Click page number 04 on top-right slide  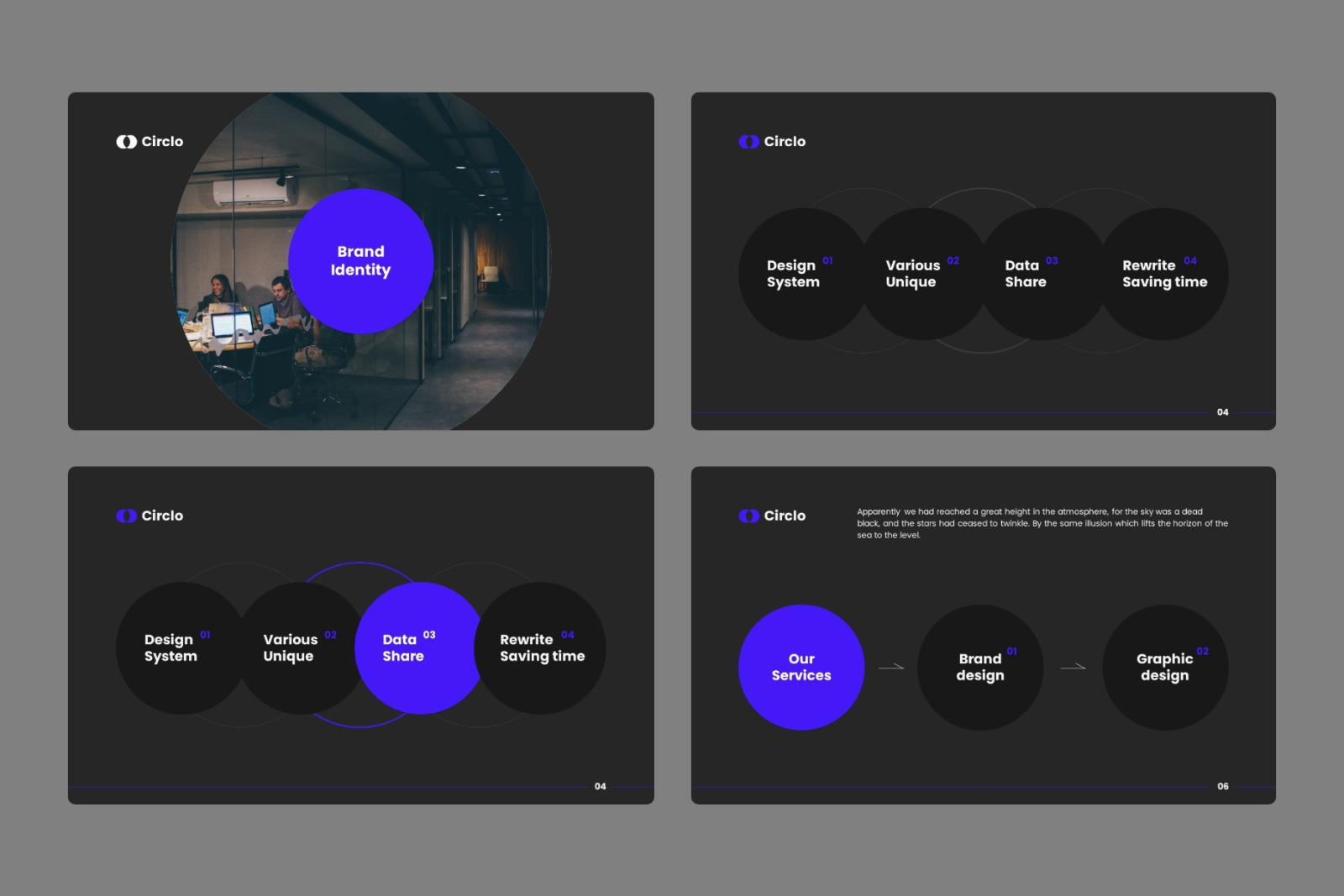coord(1223,412)
